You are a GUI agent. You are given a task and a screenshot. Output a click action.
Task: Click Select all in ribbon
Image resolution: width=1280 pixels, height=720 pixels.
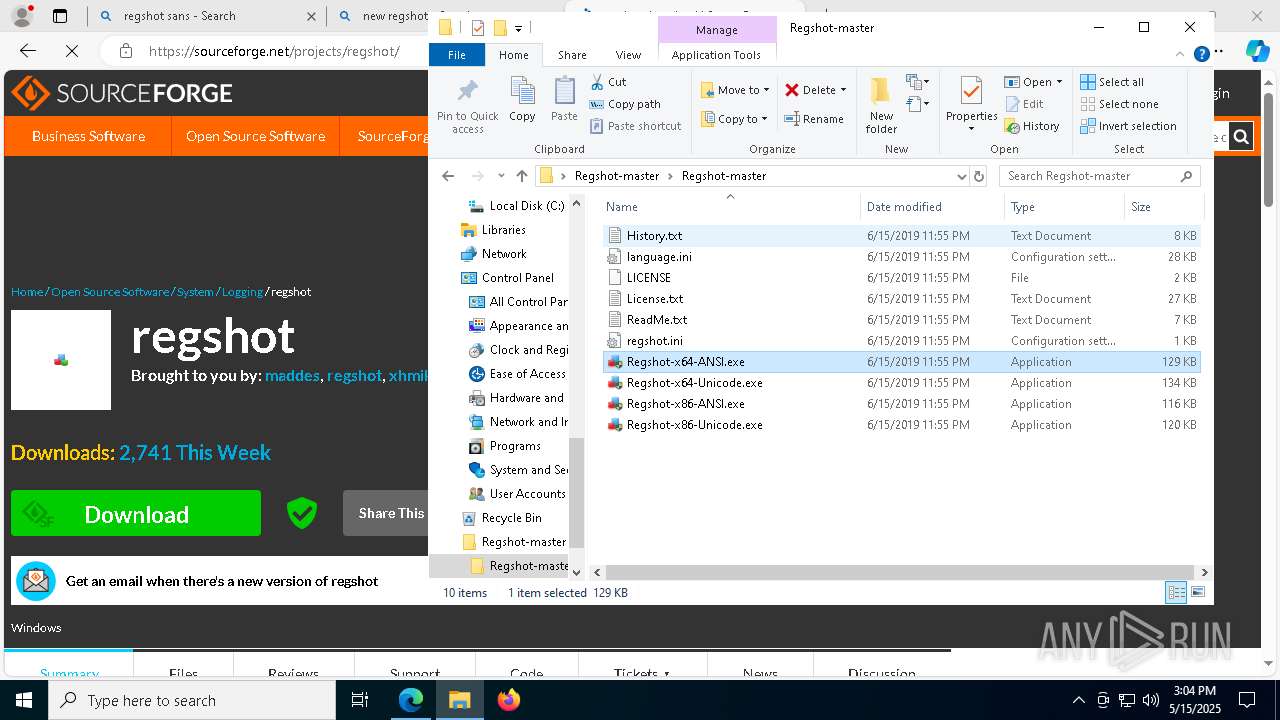tap(1112, 82)
